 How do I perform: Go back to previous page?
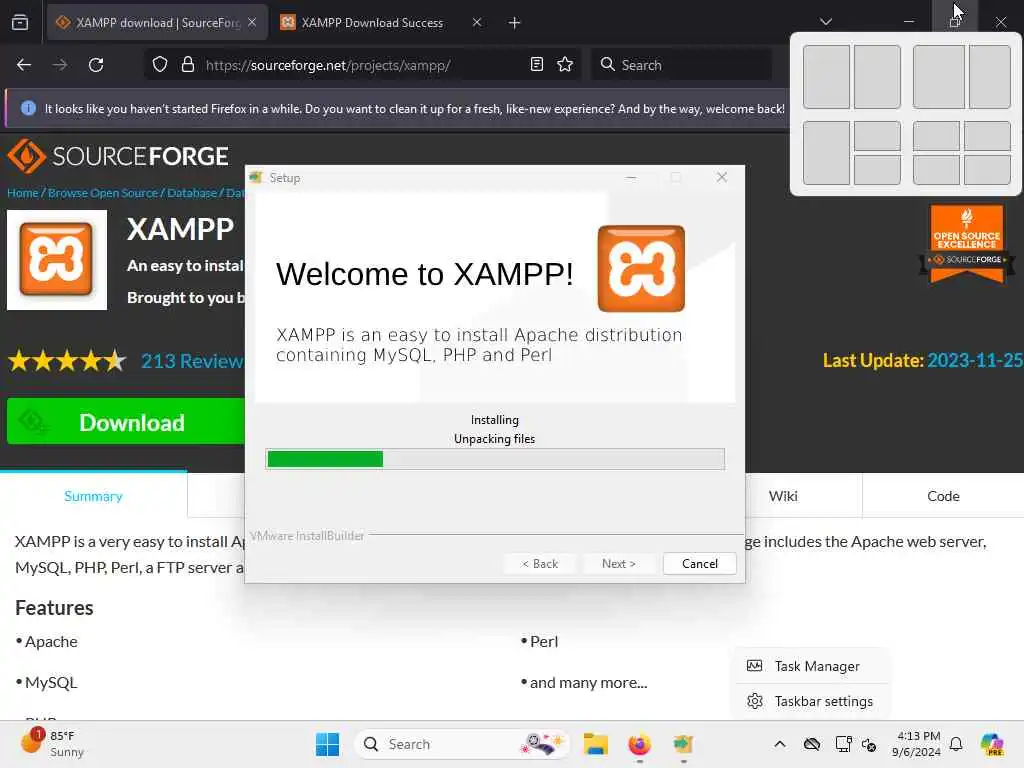(24, 65)
